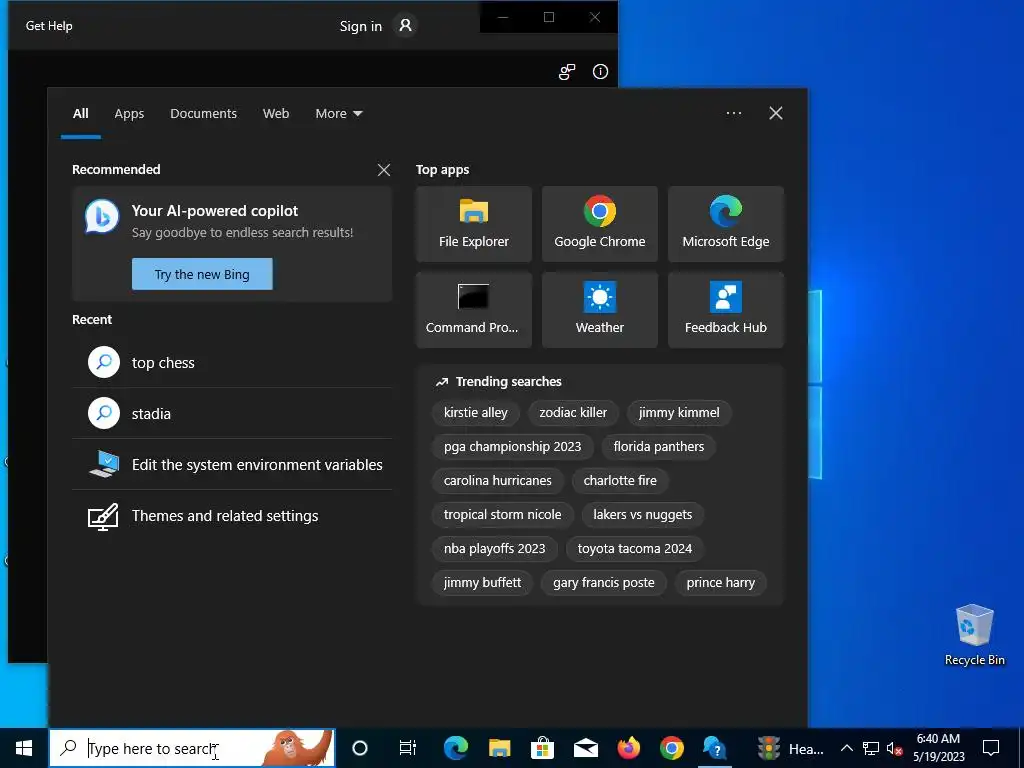Screen dimensions: 1024x768
Task: Select Get Help taskbar icon
Action: [x=715, y=748]
